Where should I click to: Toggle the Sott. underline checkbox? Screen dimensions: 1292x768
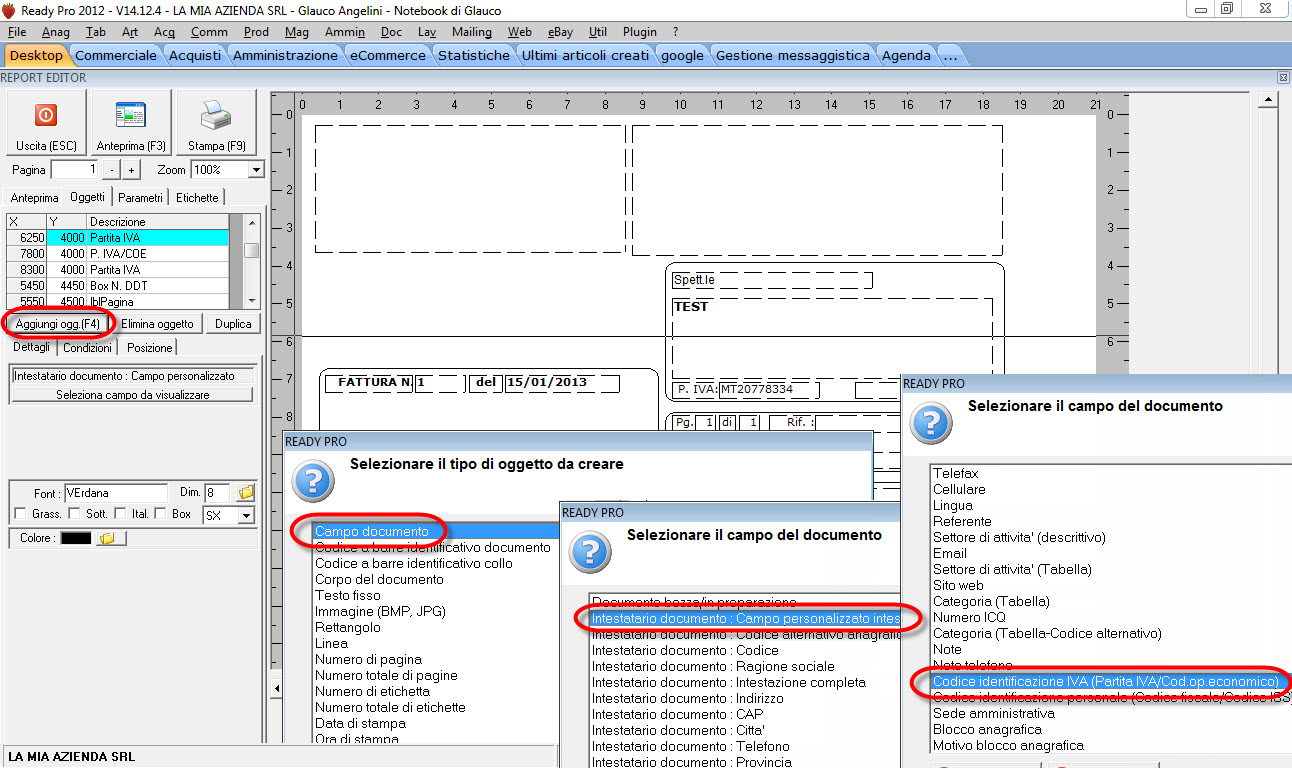(74, 515)
